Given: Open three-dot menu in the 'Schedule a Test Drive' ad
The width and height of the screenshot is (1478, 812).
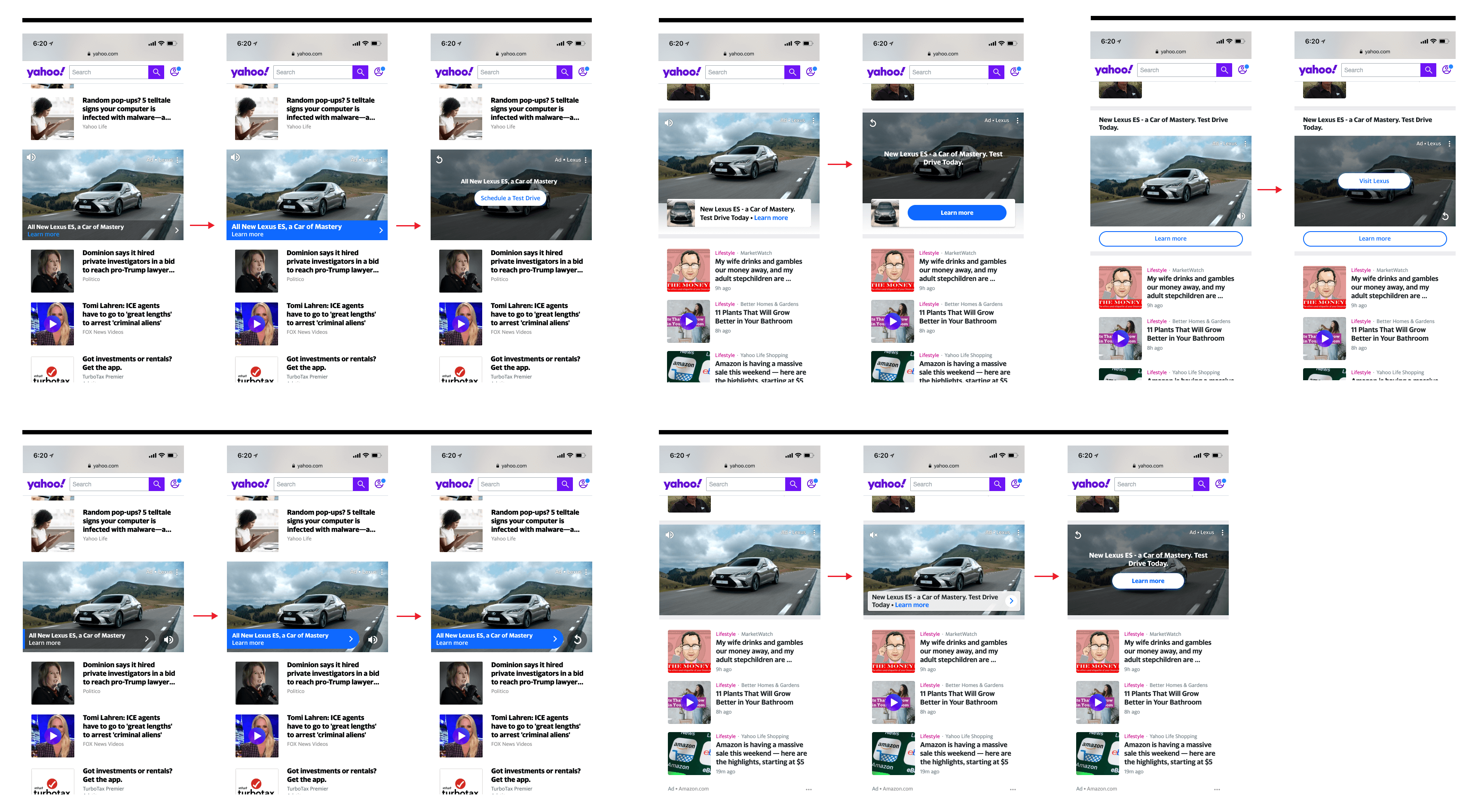Looking at the screenshot, I should pyautogui.click(x=585, y=160).
